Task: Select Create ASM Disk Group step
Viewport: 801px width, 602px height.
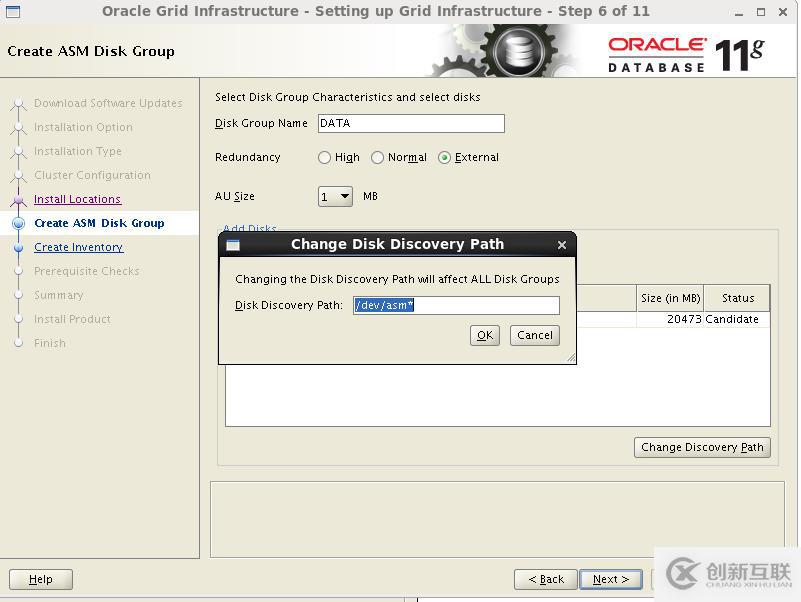Action: coord(99,223)
